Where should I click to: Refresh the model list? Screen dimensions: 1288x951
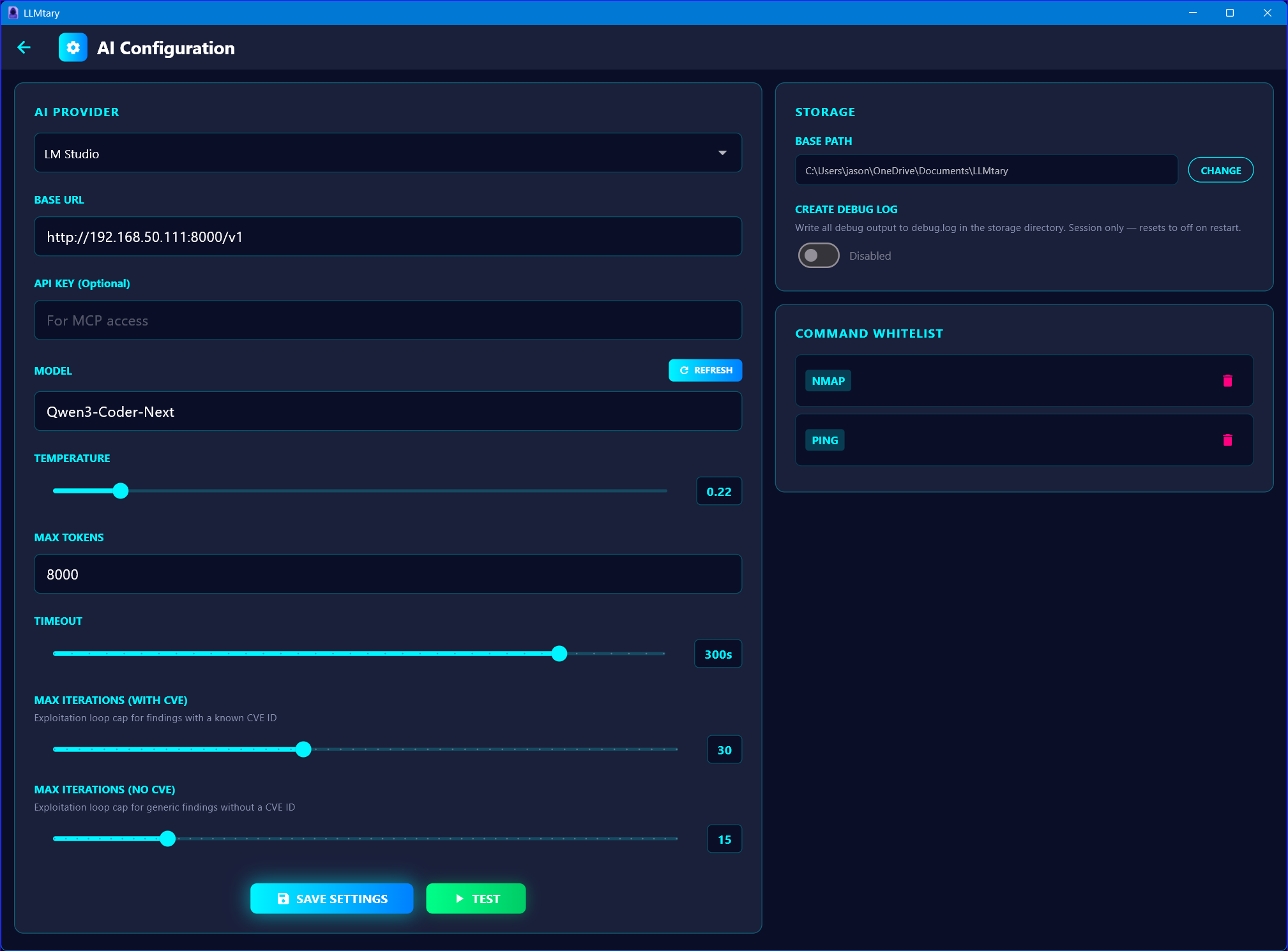tap(705, 370)
